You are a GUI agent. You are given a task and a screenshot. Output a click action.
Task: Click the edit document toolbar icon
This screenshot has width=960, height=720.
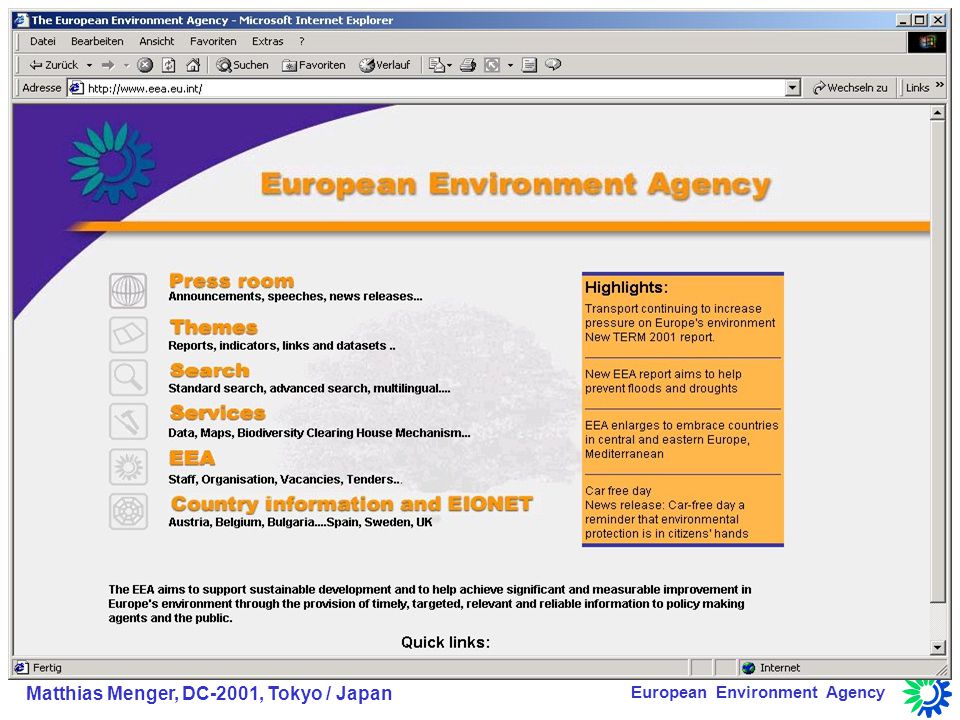coord(530,65)
